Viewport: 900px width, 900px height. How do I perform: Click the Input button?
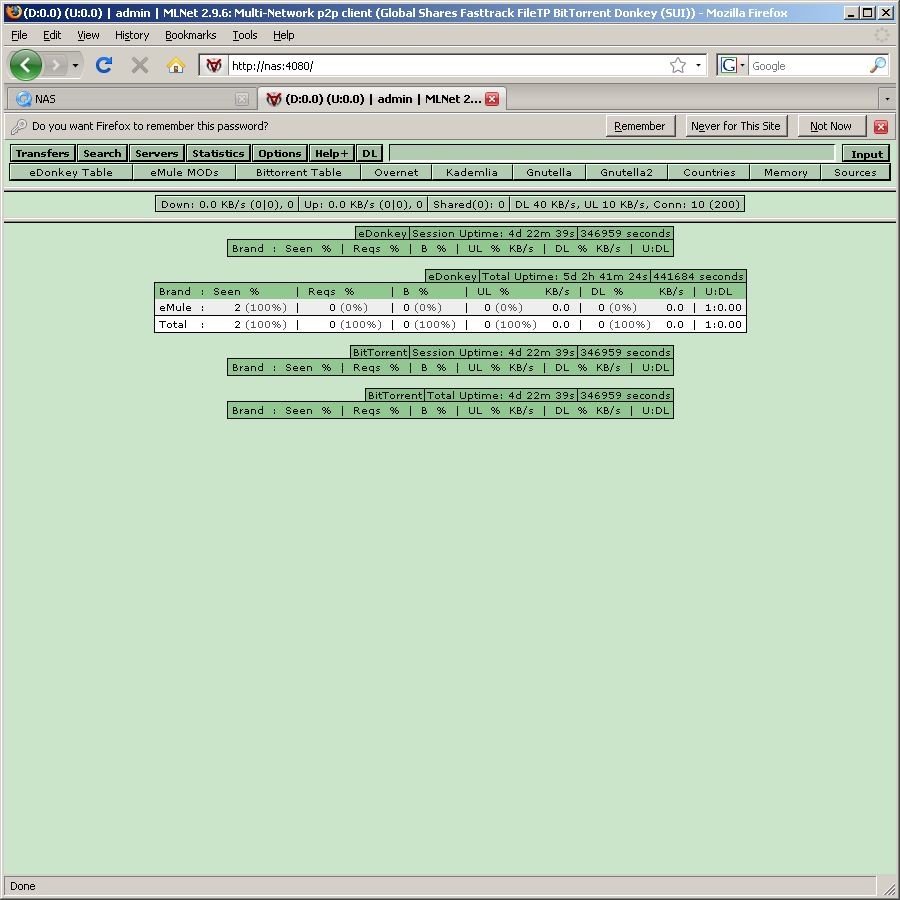(x=867, y=154)
